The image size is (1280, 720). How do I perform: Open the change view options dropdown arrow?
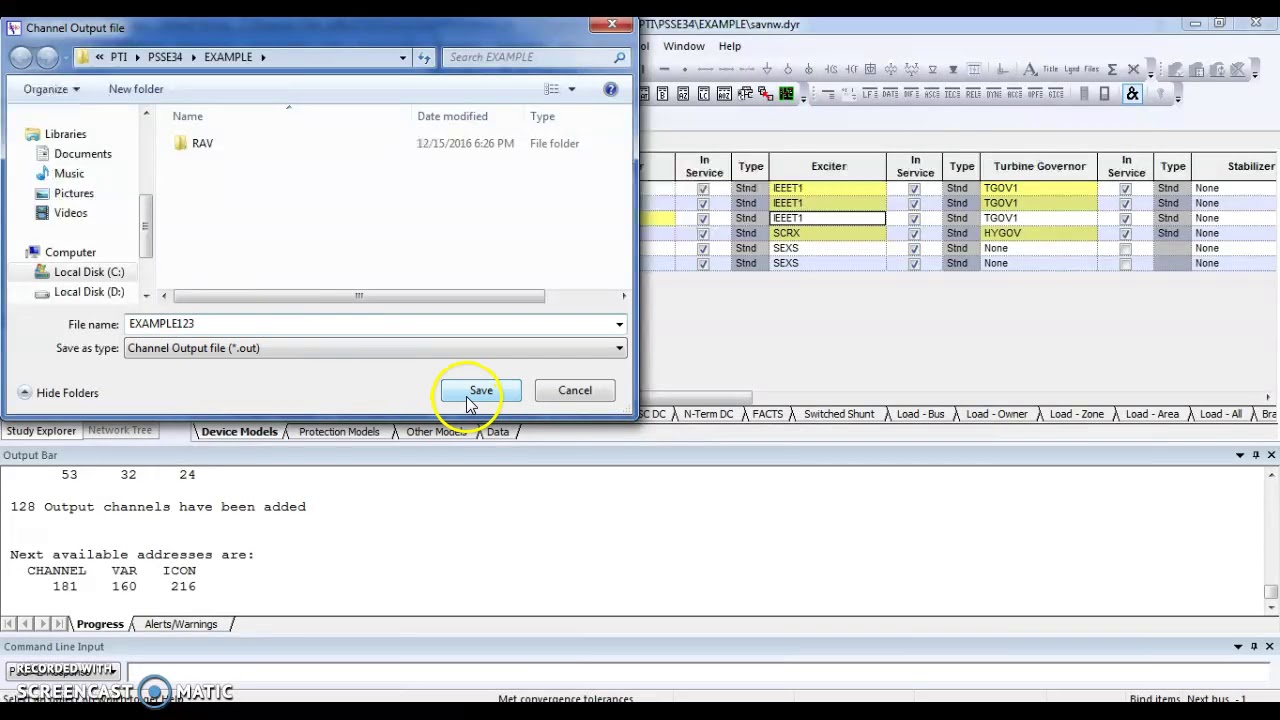point(572,89)
